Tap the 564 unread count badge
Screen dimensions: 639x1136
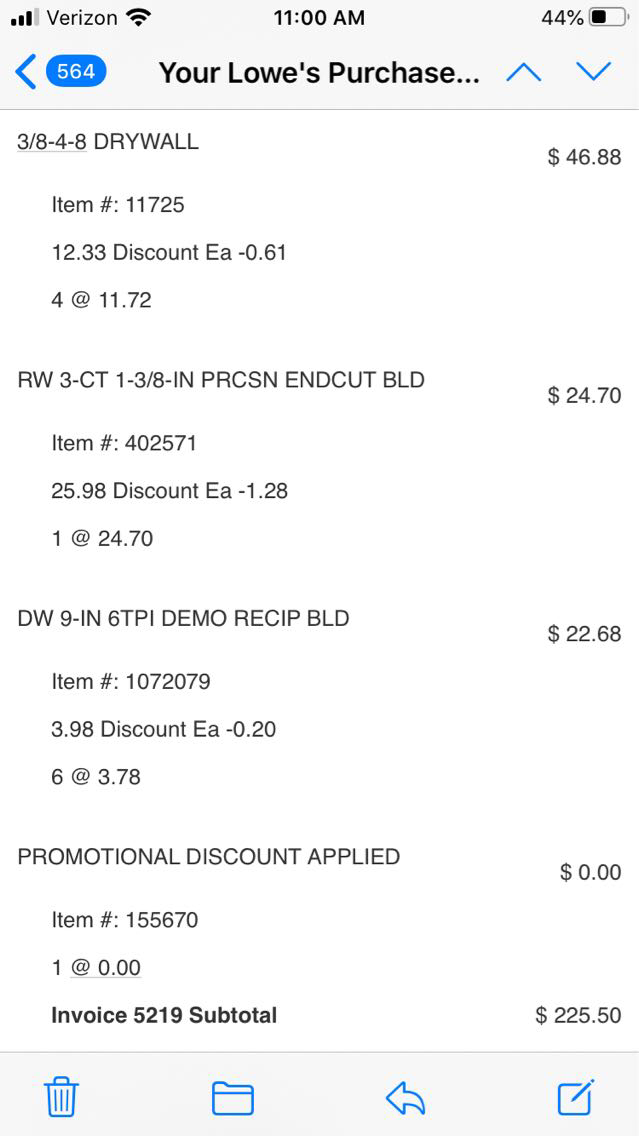tap(76, 72)
